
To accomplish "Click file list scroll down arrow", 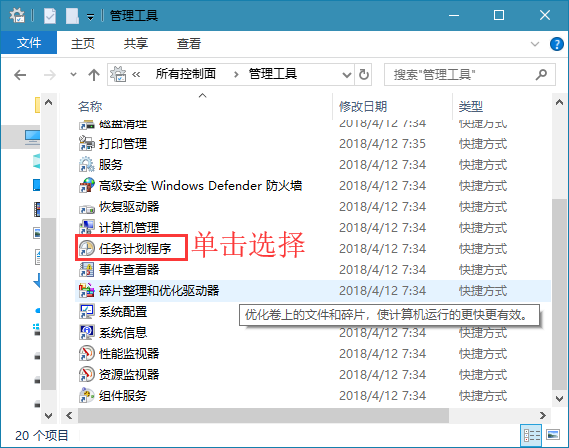I will [560, 399].
